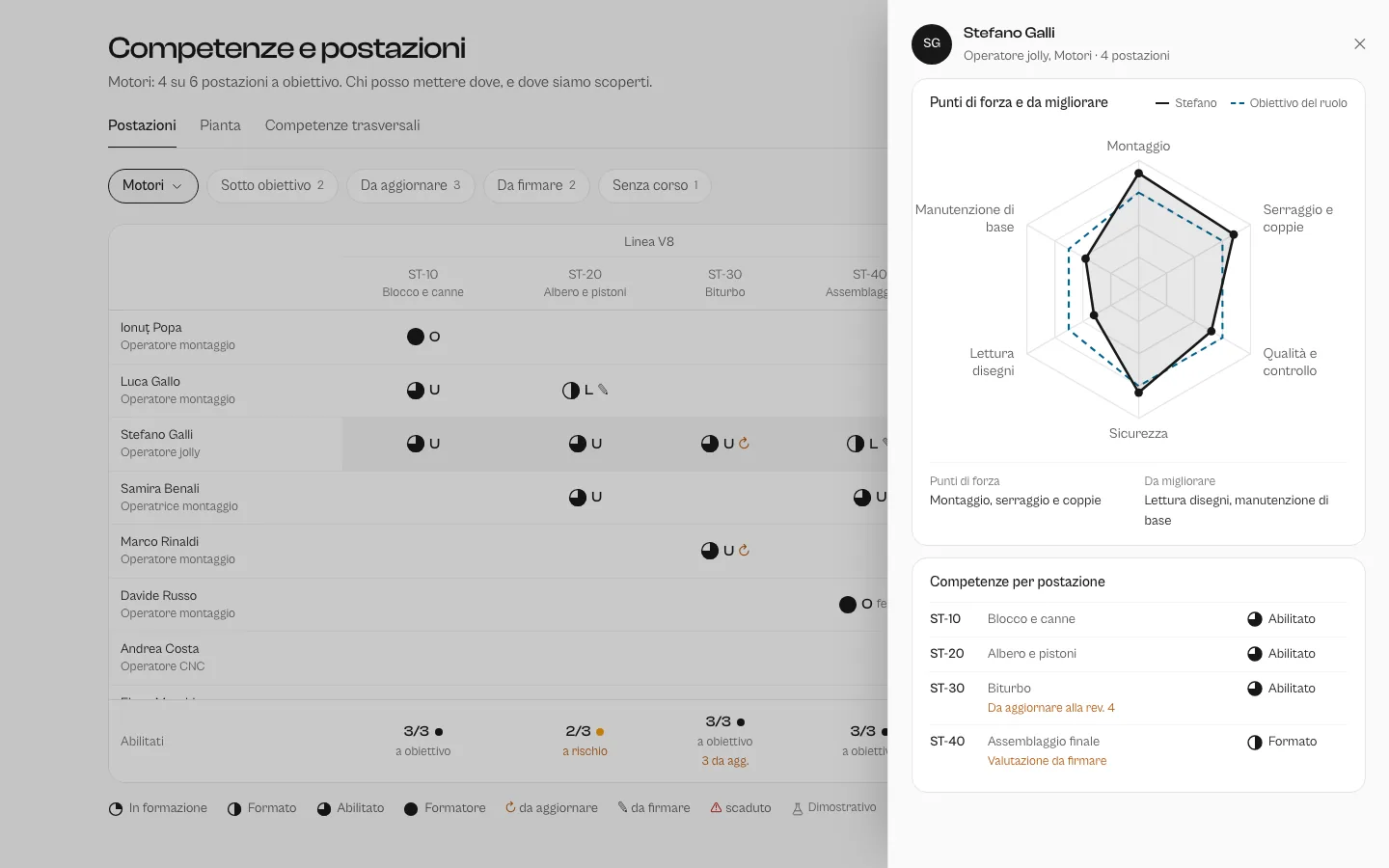Viewport: 1389px width, 868px height.
Task: Click Ionuț Popa's ST-10 formatore skill icon
Action: click(x=416, y=337)
